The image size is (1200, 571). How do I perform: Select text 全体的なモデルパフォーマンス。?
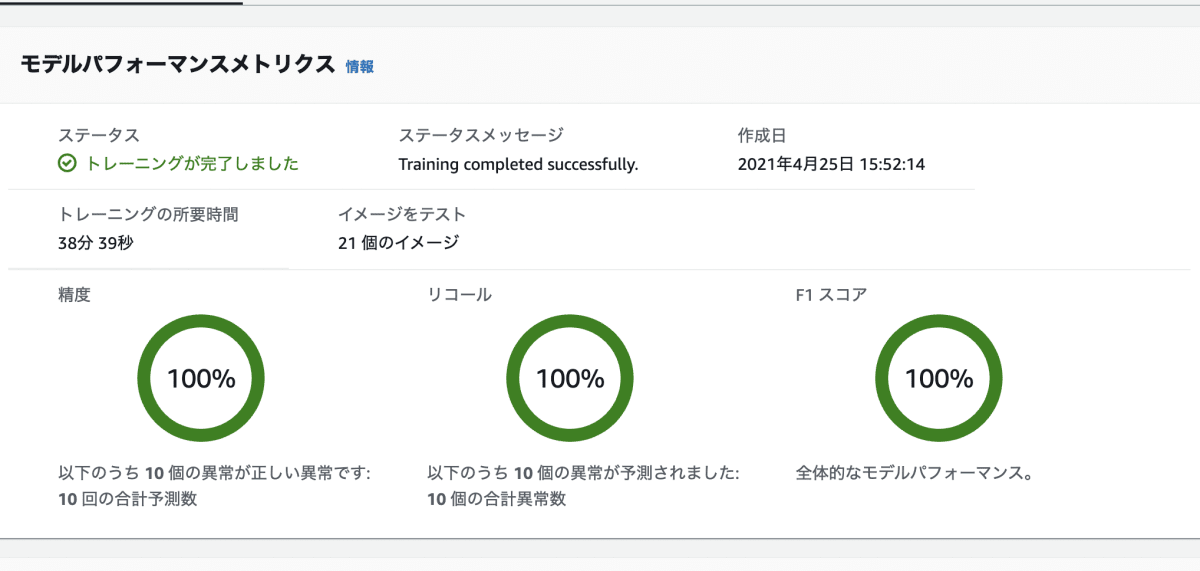click(915, 472)
